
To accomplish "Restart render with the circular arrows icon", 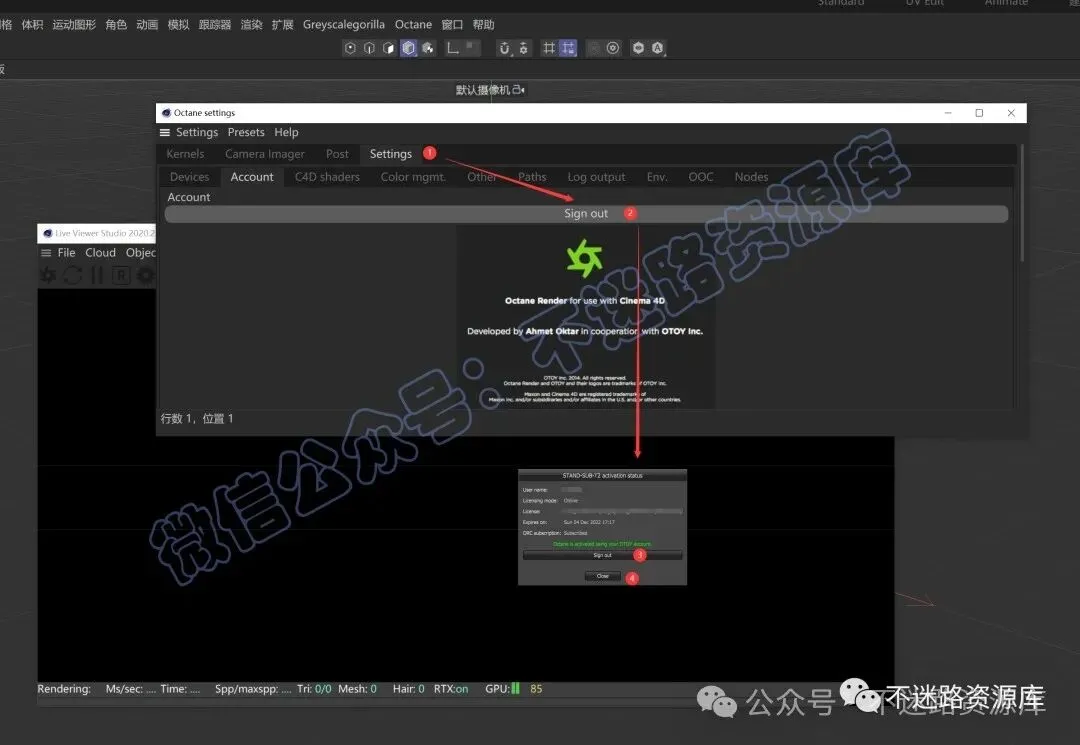I will (72, 275).
